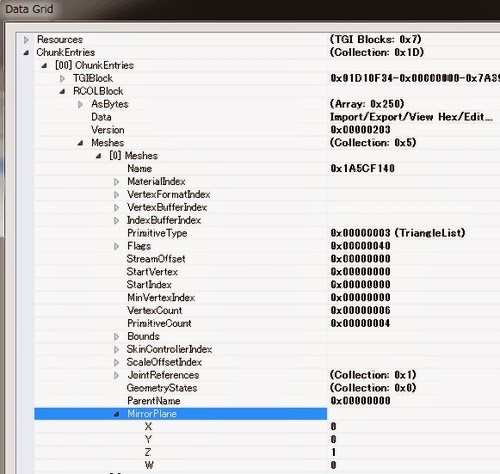500x474 pixels.
Task: Expand the IndexBufferIndex node
Action: click(x=116, y=221)
